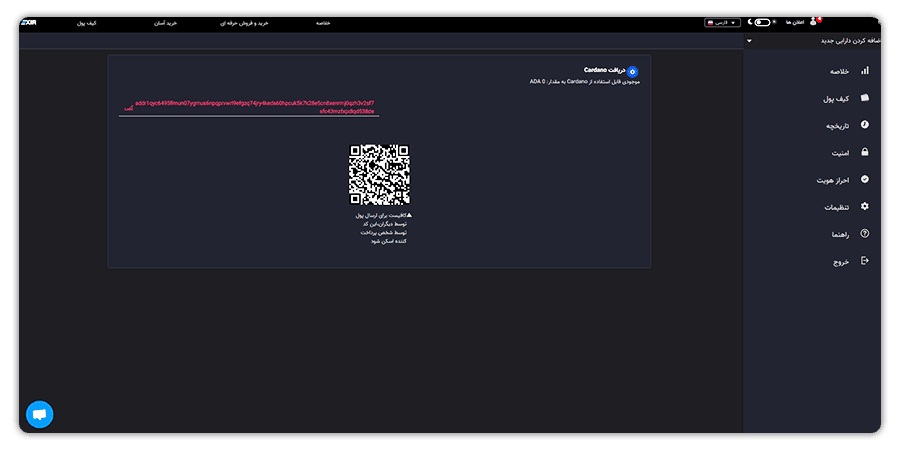Toggle the dark/light theme switch
This screenshot has height=450, width=900.
click(762, 22)
